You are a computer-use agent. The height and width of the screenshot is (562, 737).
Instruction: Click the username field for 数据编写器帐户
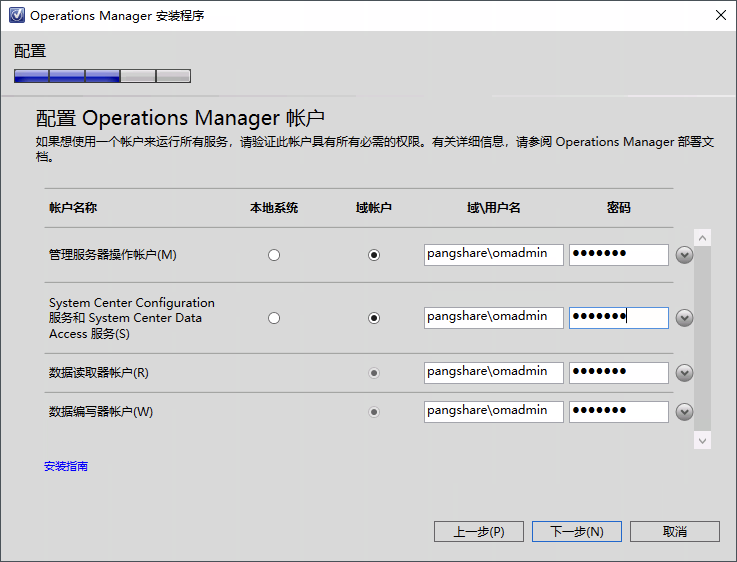coord(494,412)
